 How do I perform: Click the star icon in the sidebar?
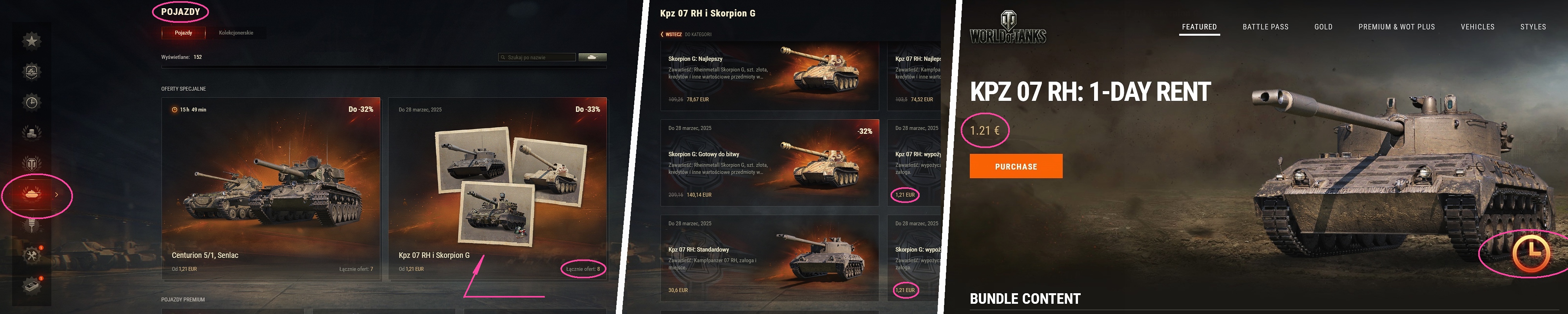[32, 41]
